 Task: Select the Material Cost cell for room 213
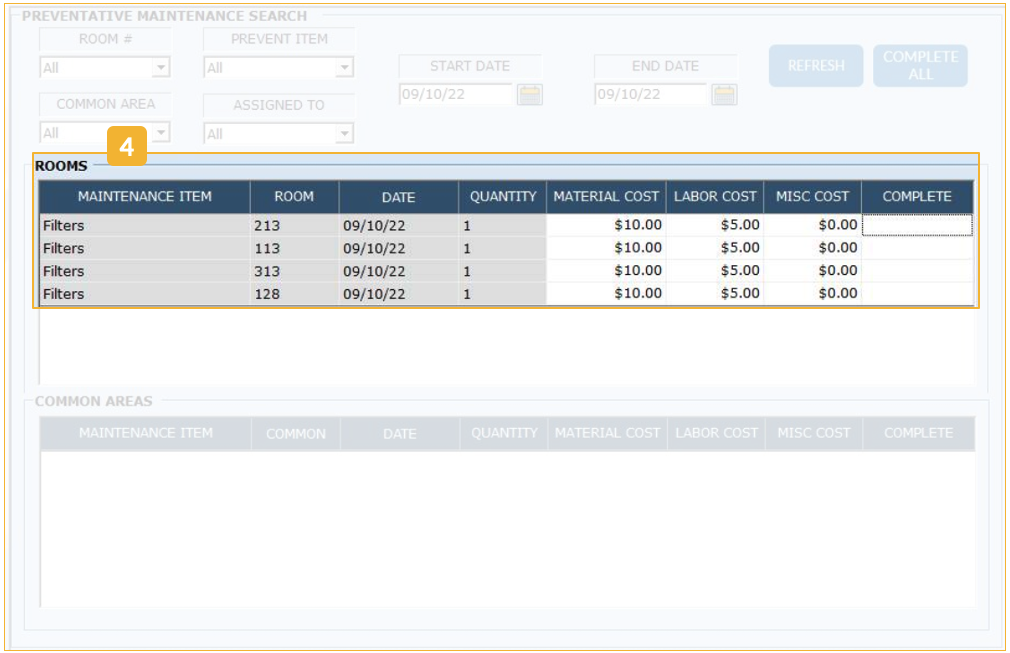606,225
